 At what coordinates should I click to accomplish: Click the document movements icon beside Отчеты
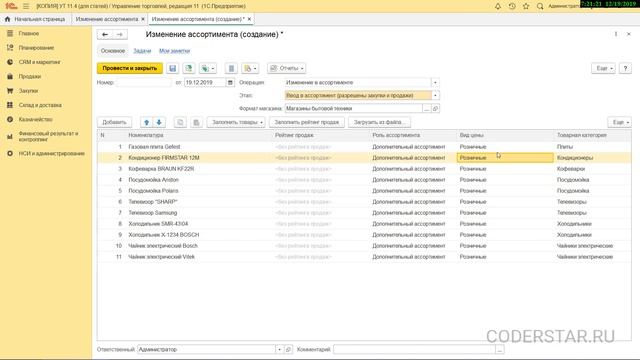click(x=231, y=68)
